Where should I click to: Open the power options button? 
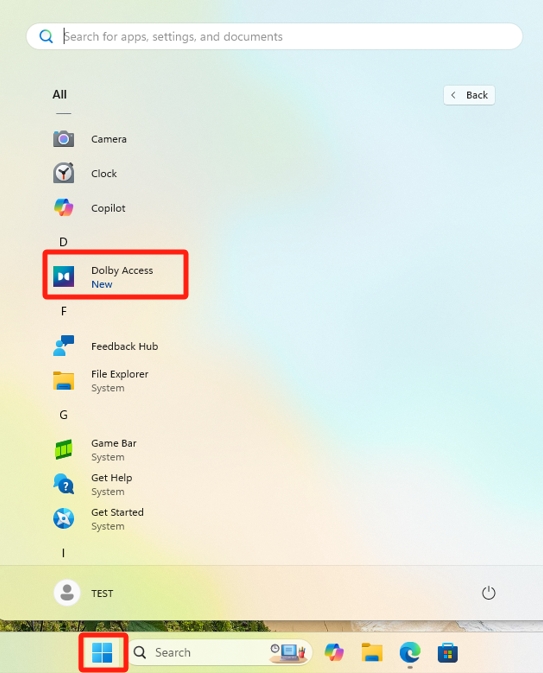point(488,593)
